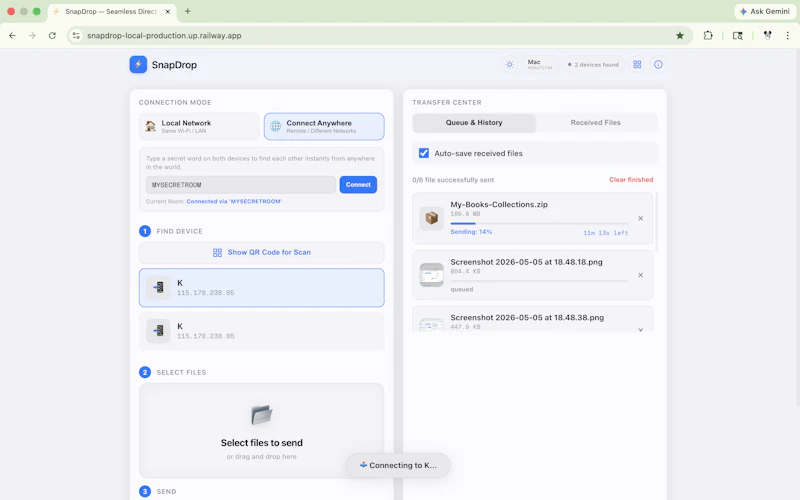Click the globe icon of Connect Anywhere
The image size is (800, 500).
(276, 126)
